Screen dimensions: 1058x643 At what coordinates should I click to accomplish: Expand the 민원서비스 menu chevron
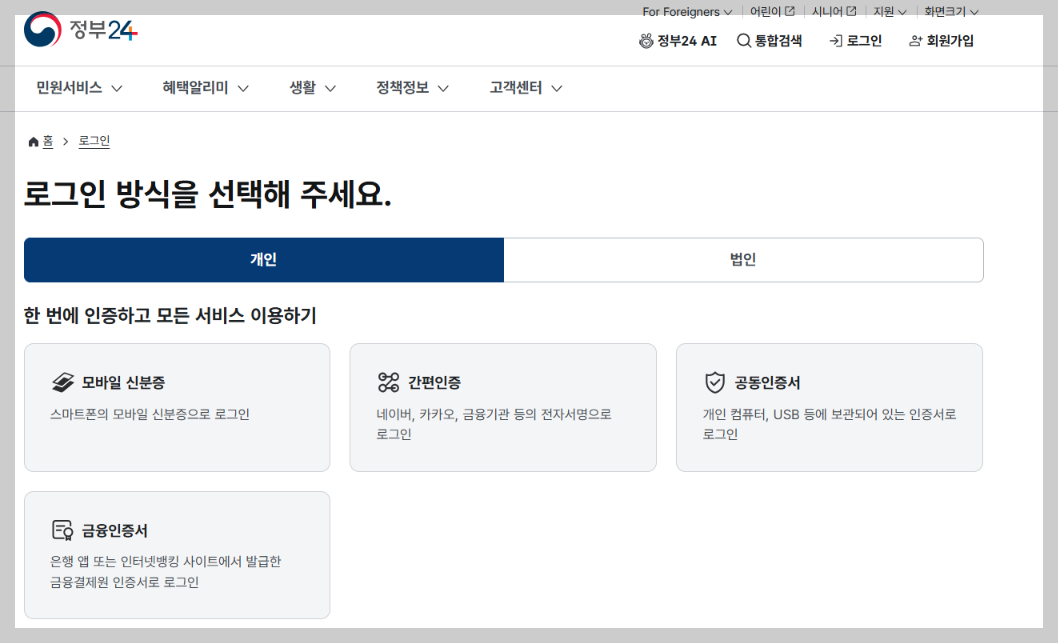(x=117, y=88)
